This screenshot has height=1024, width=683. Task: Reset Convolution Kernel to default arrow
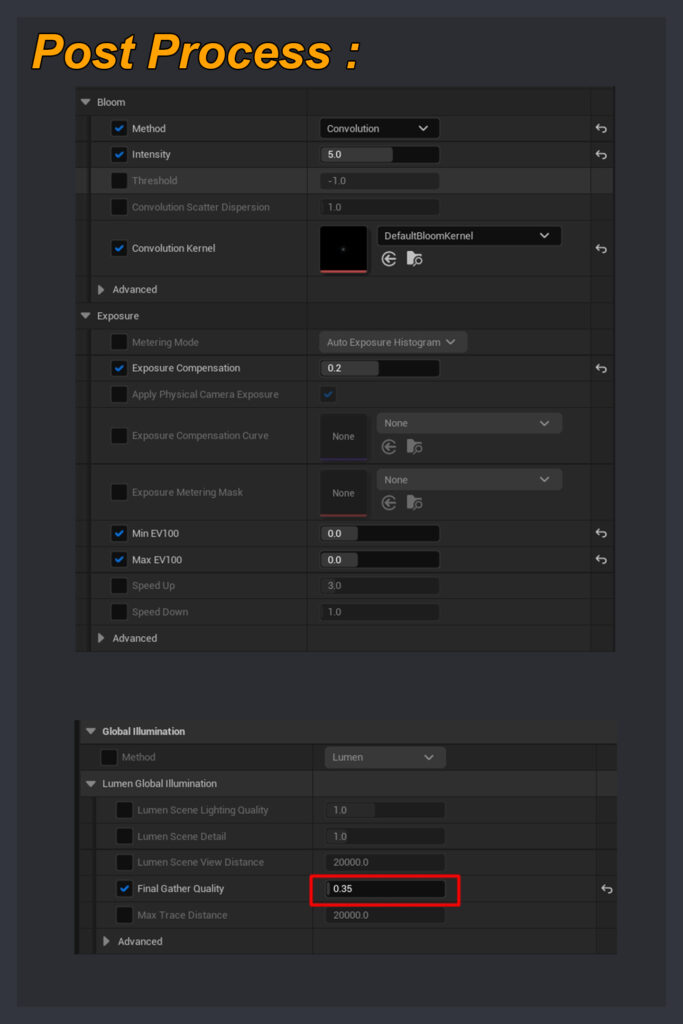point(601,249)
